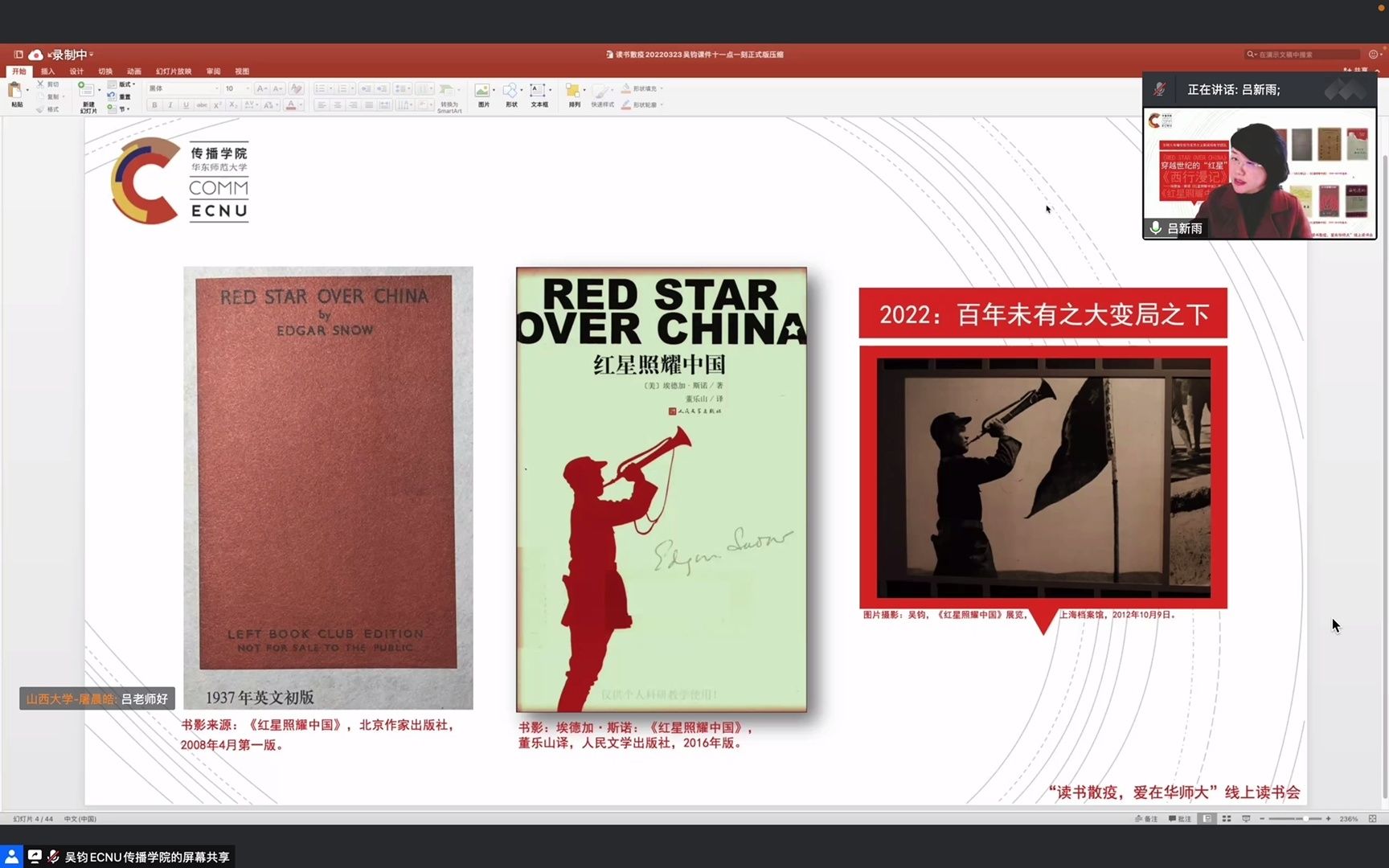Apply subscript formatting
1389x868 pixels.
click(x=233, y=104)
